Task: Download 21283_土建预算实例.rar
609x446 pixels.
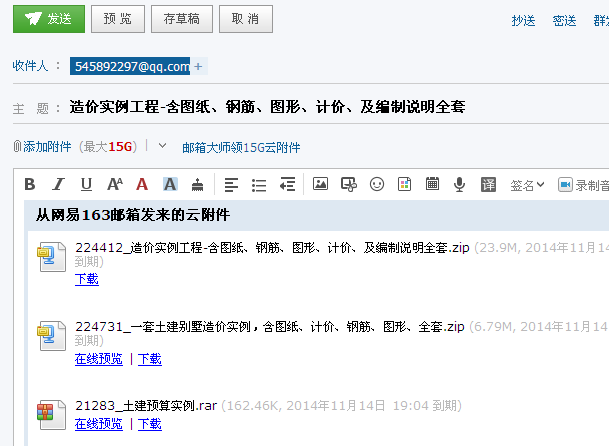Action: click(150, 423)
